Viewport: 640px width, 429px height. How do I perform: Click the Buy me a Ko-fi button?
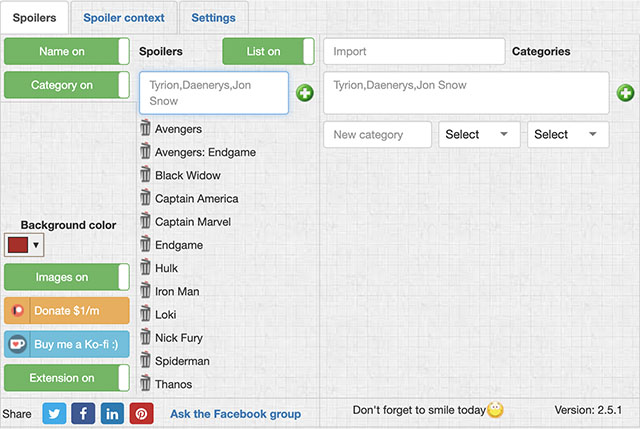(67, 344)
